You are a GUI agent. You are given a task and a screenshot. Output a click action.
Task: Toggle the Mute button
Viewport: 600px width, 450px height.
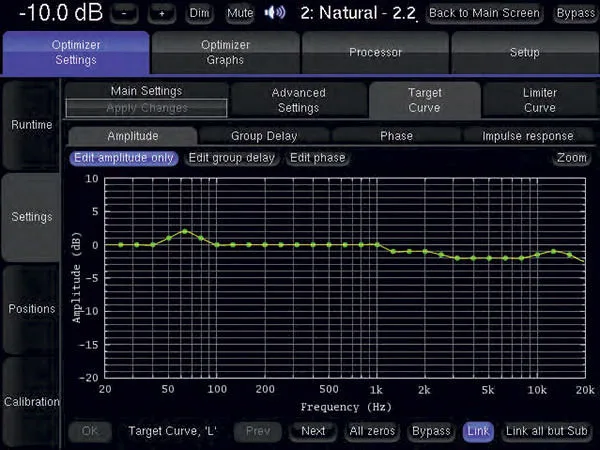pos(240,13)
